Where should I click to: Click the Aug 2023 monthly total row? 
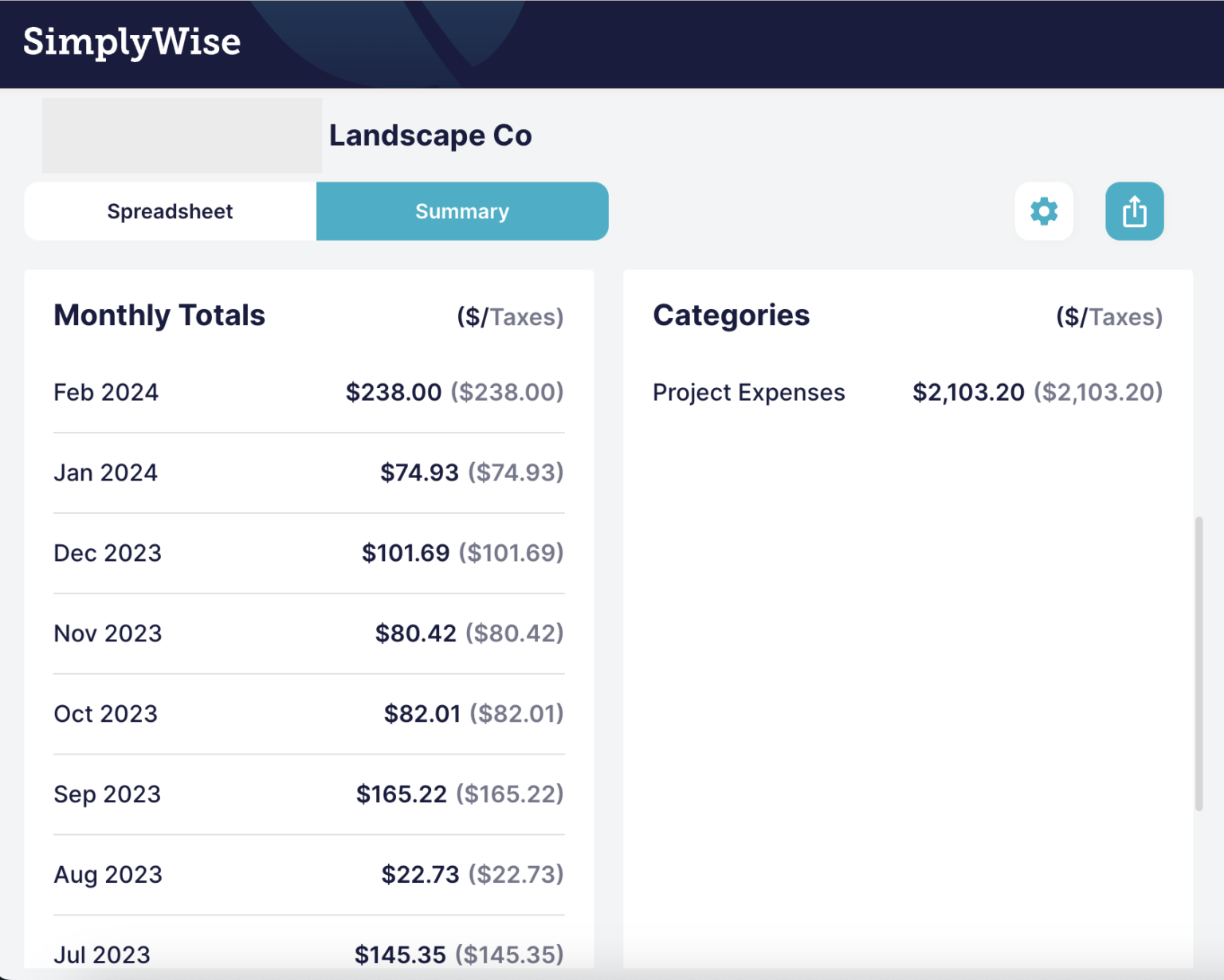click(x=308, y=874)
